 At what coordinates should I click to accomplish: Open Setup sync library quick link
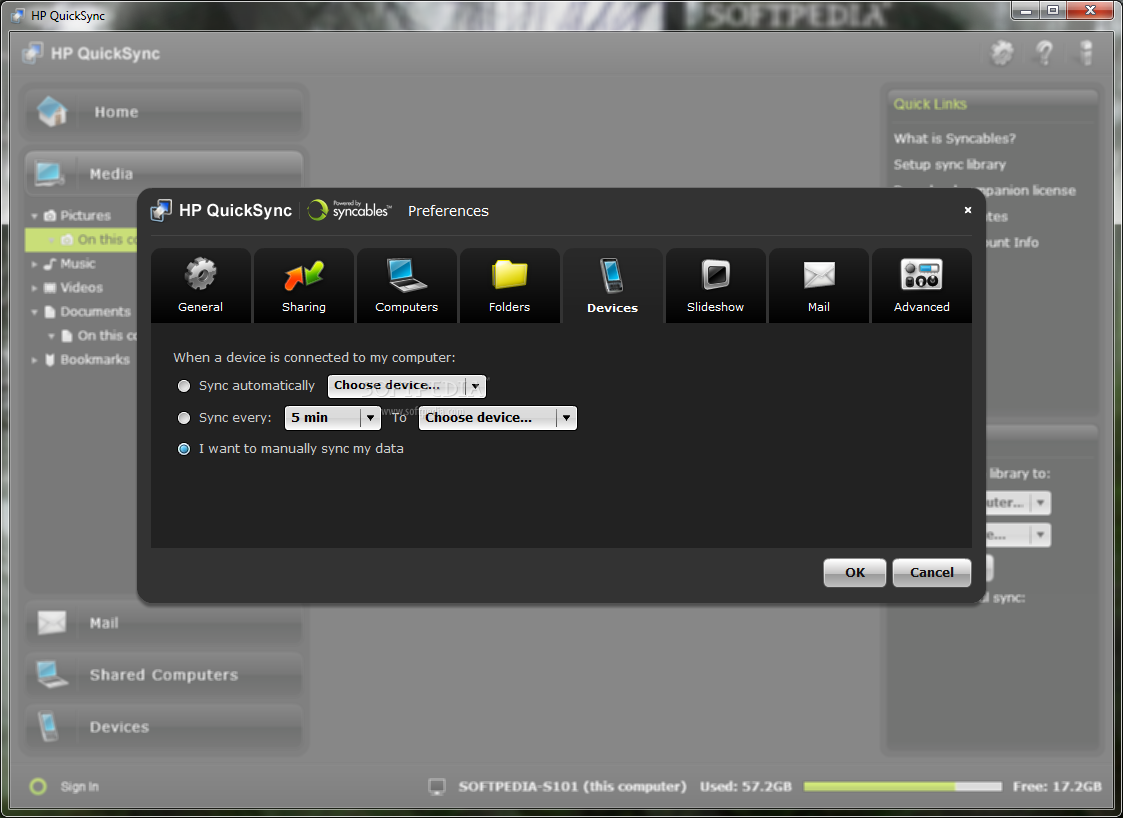(949, 164)
